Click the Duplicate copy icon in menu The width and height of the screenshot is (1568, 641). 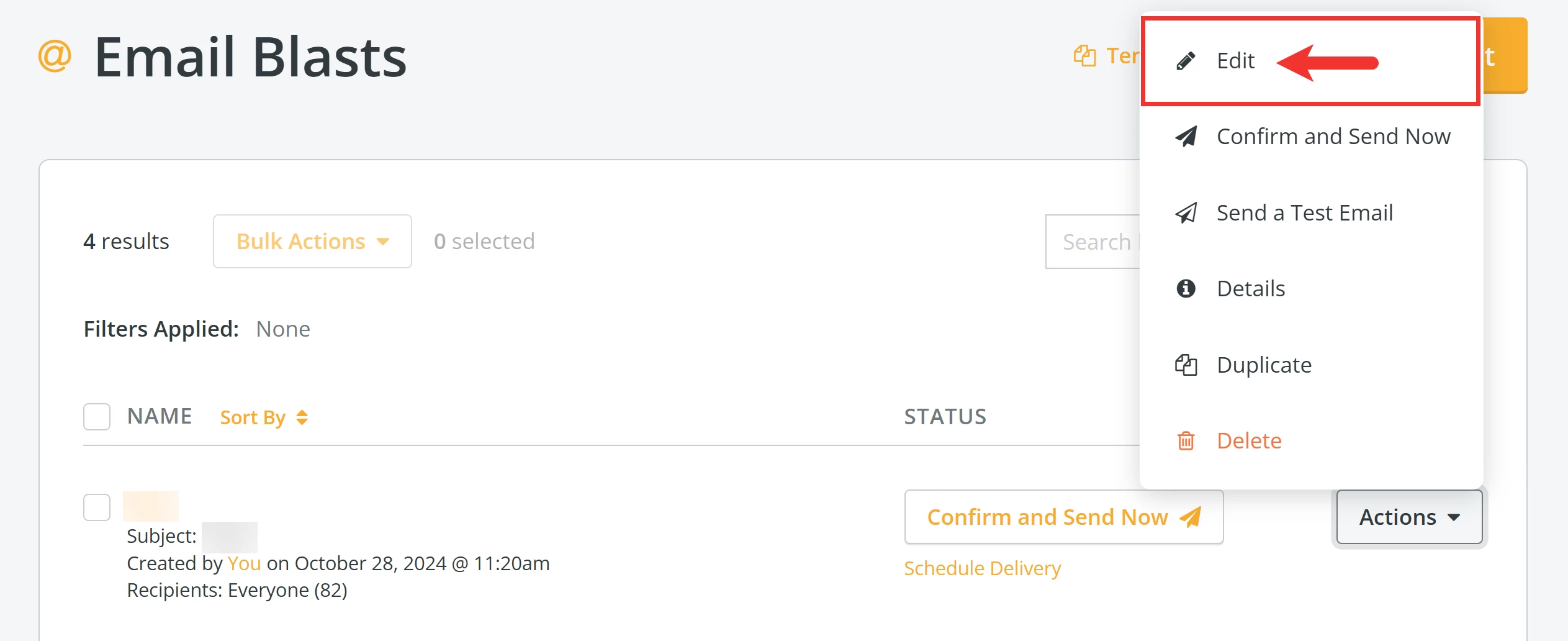click(1186, 365)
